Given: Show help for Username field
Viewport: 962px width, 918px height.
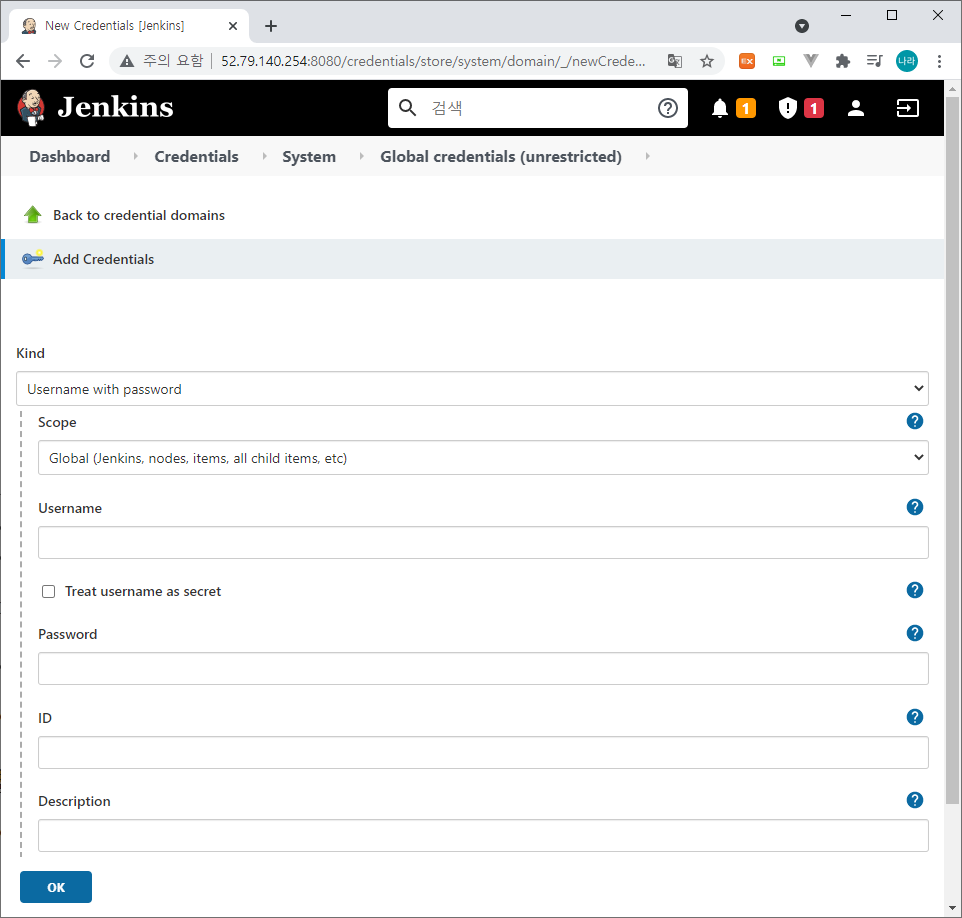Looking at the screenshot, I should tap(914, 507).
